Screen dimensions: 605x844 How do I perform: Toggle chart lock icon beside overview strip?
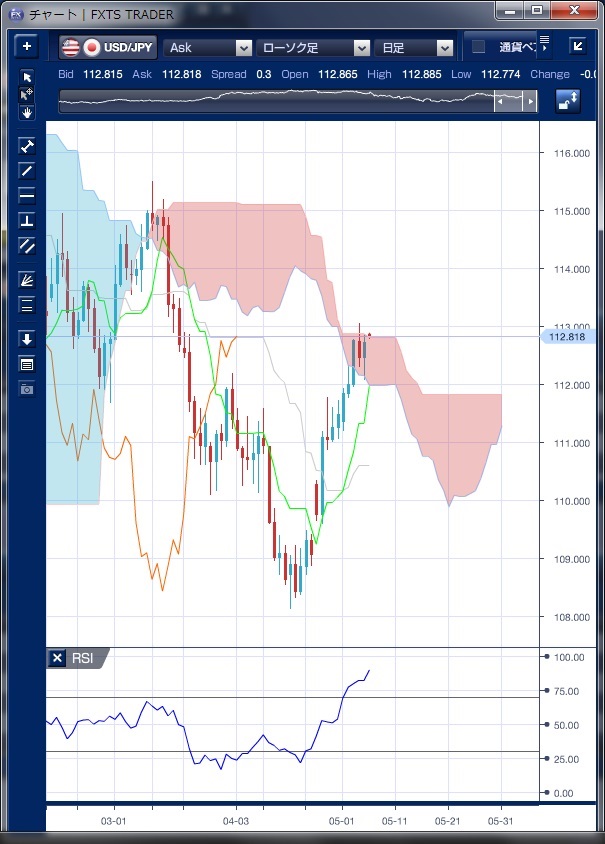pos(568,101)
